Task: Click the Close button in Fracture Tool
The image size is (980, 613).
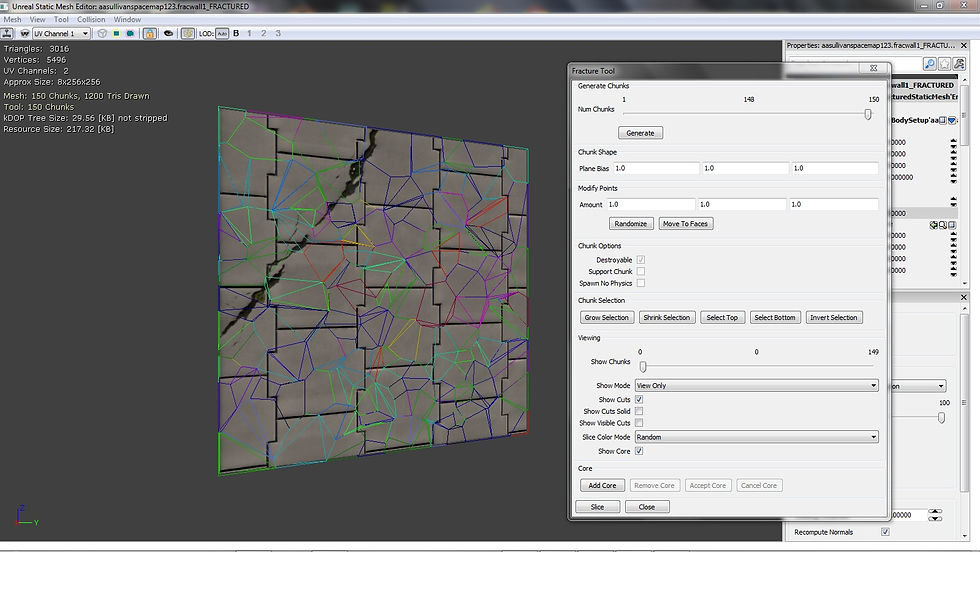Action: (647, 507)
